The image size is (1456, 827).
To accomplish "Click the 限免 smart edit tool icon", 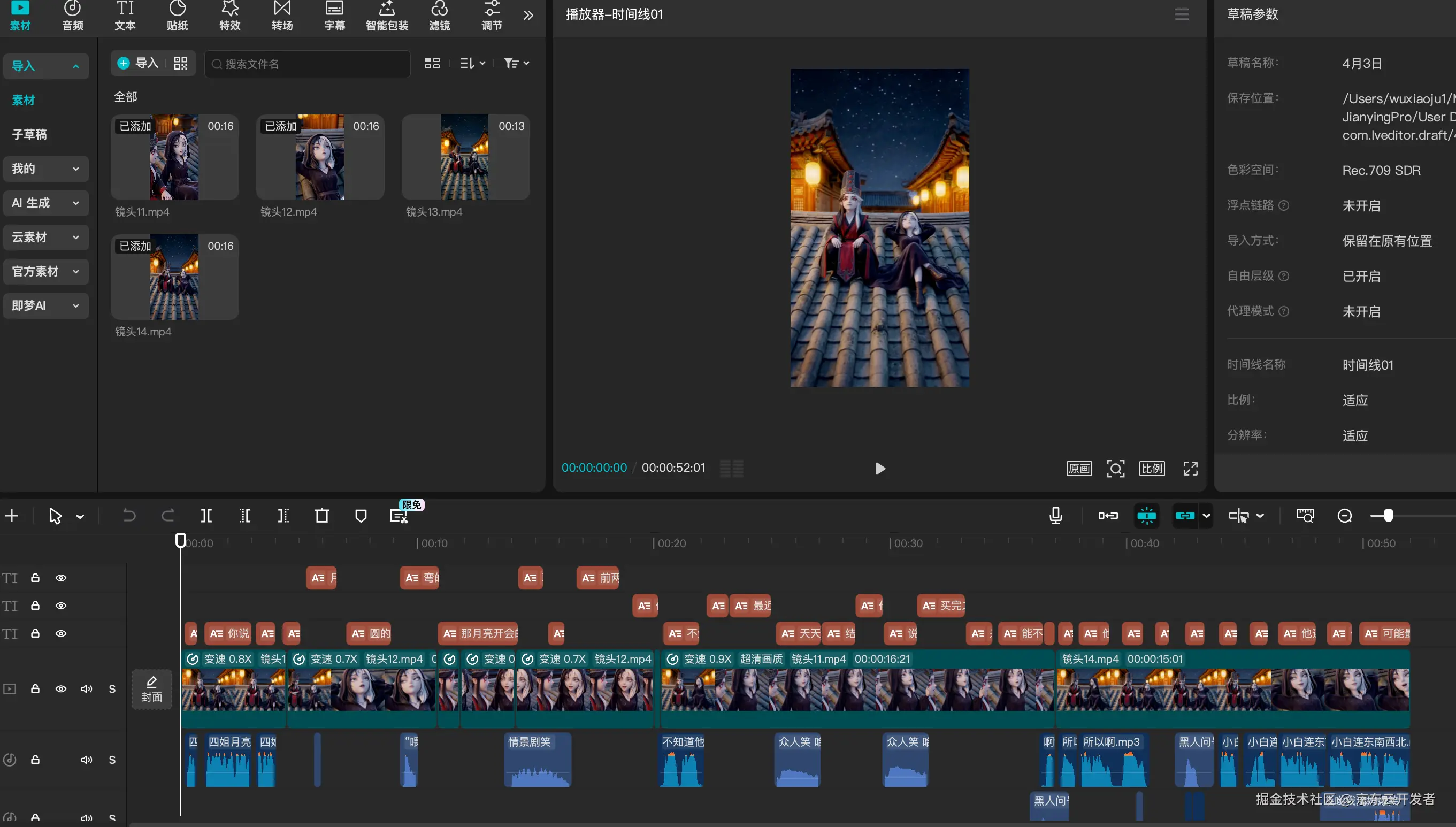I will (x=399, y=516).
